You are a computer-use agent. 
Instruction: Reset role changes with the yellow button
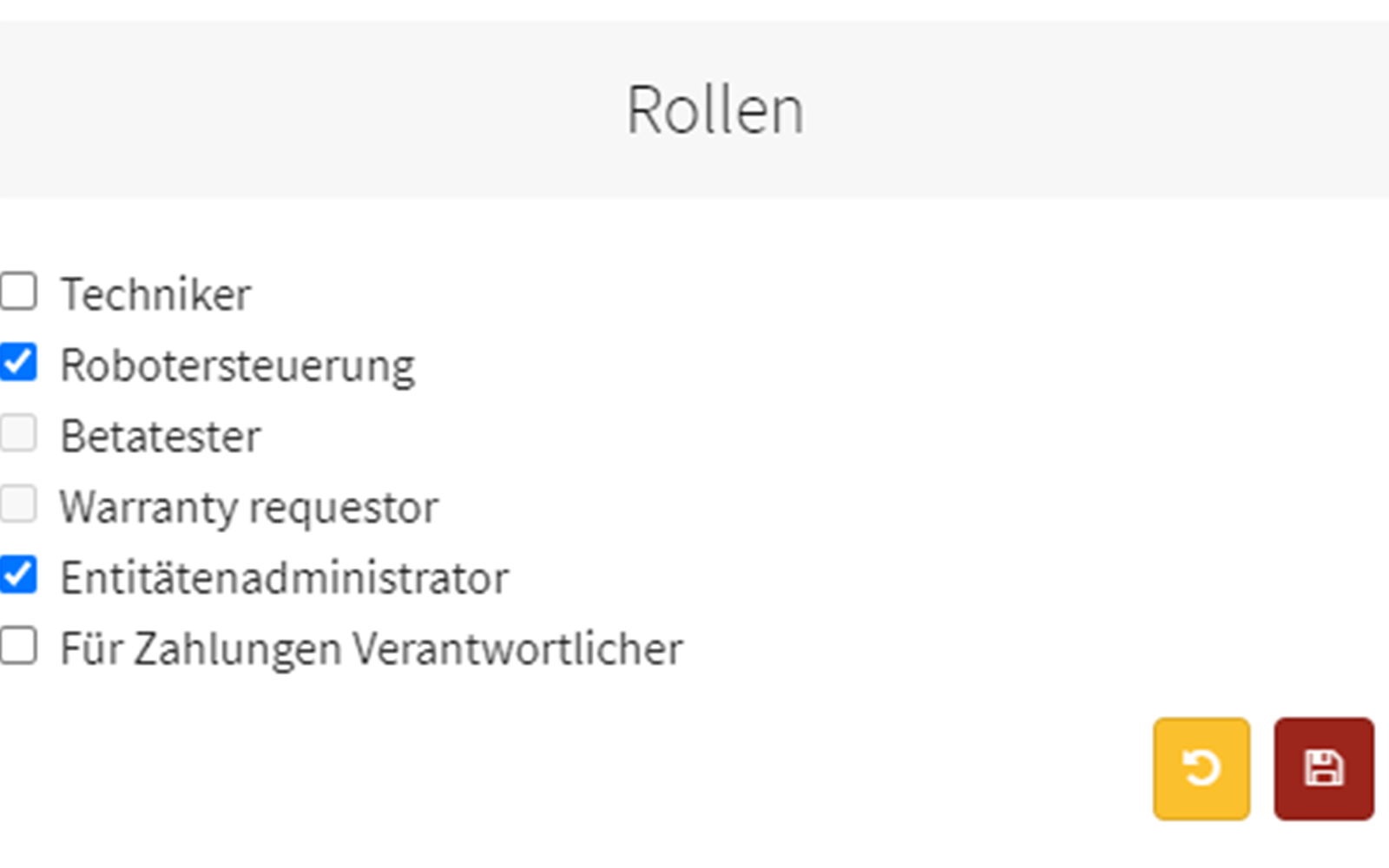click(1201, 768)
